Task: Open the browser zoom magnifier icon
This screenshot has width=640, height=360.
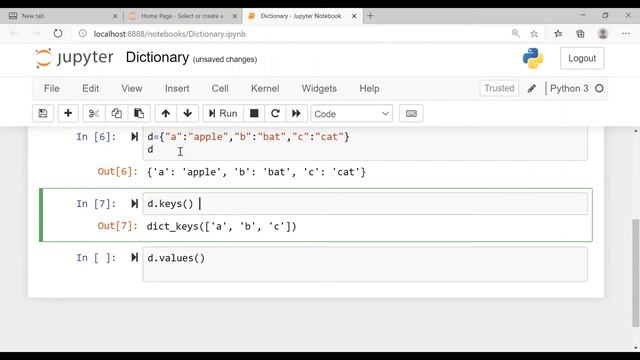Action: tap(516, 34)
